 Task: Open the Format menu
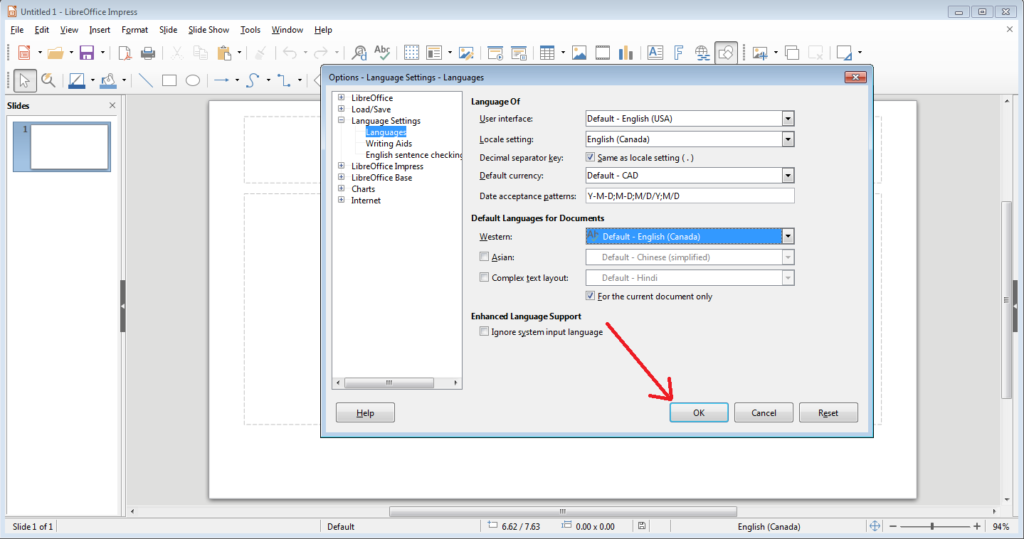point(134,30)
